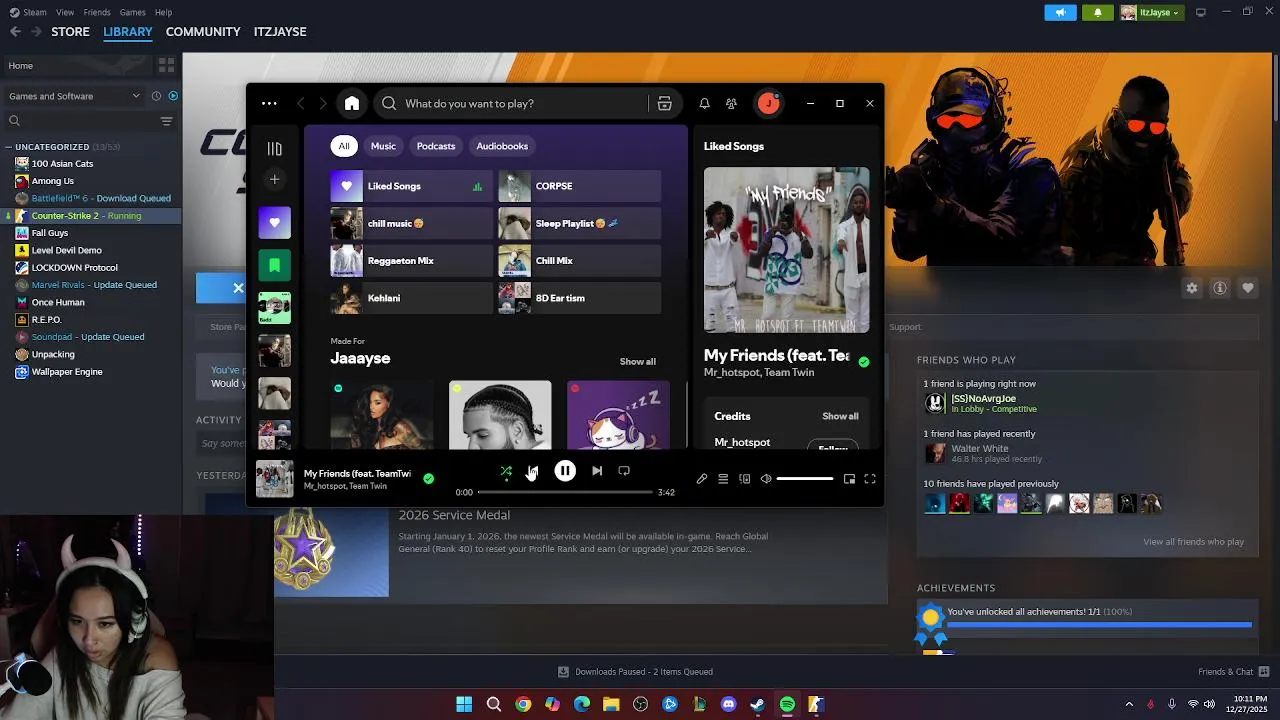Open Steam game info icon

[1220, 288]
